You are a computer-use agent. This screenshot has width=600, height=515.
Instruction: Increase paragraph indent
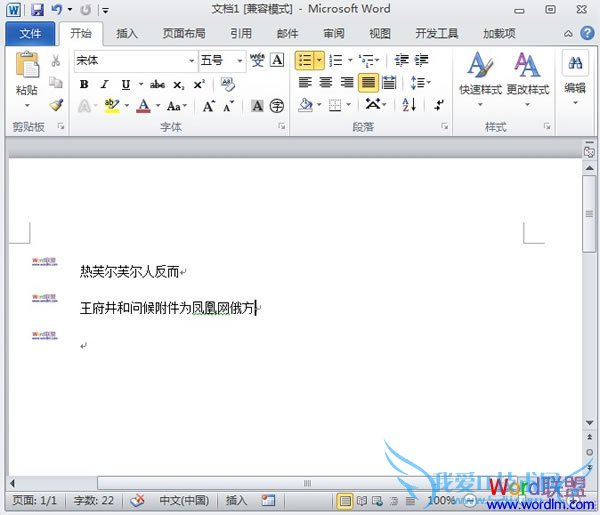pos(421,60)
